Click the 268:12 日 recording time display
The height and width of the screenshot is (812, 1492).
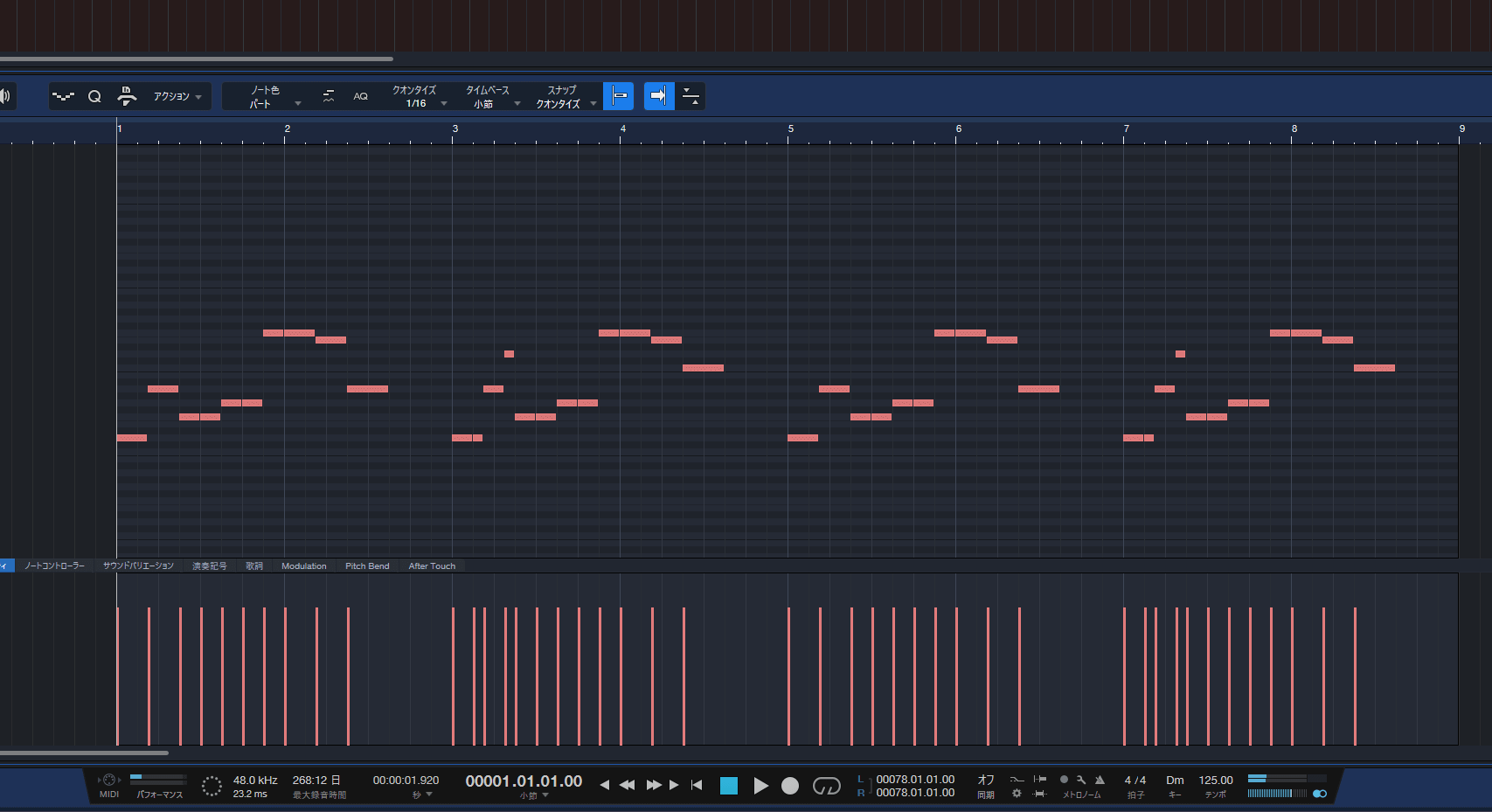coord(316,781)
